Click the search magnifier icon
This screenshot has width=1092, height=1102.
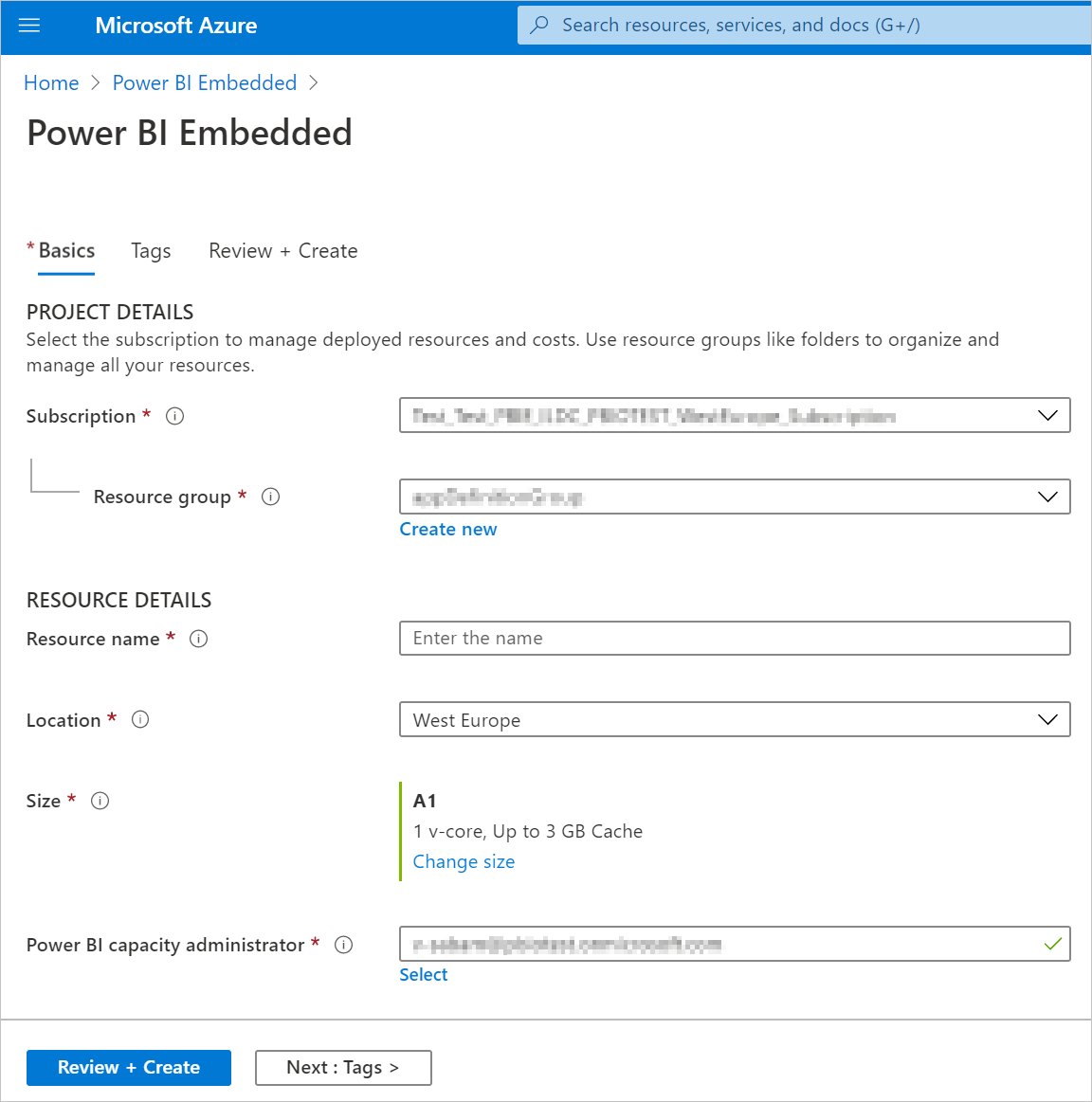[539, 26]
